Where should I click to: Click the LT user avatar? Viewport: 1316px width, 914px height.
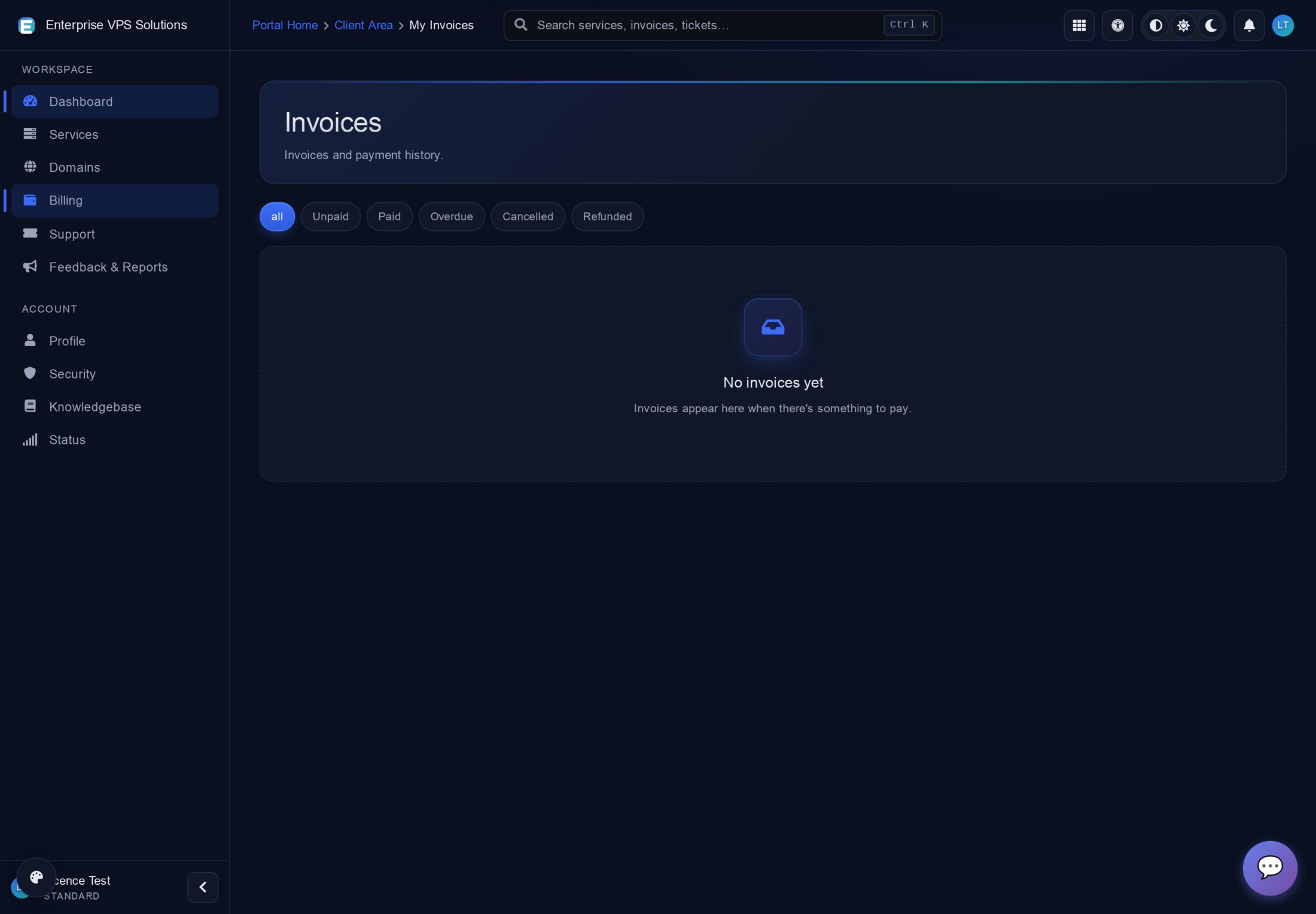click(x=1283, y=25)
